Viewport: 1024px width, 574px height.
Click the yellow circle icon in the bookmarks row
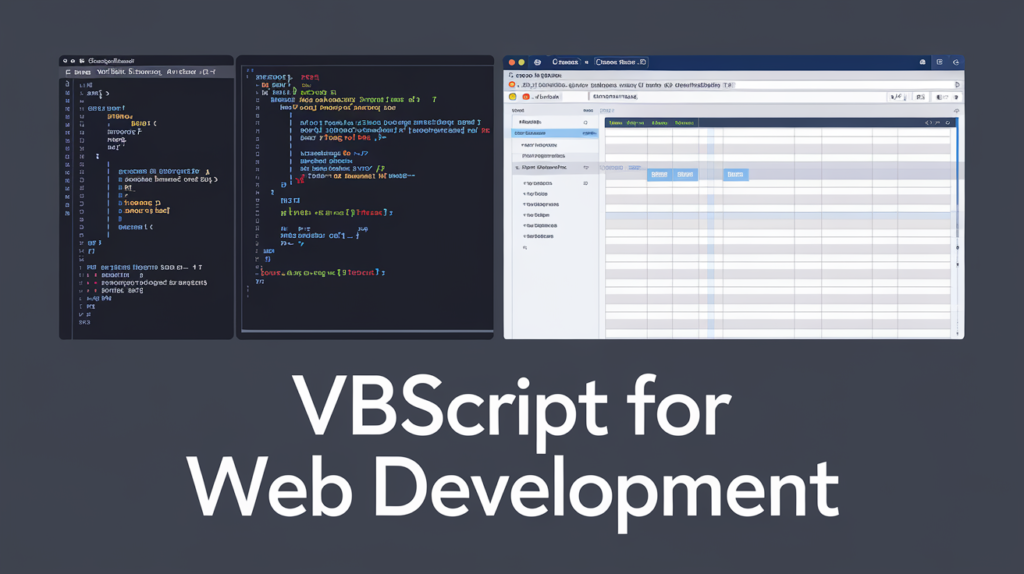pos(513,98)
